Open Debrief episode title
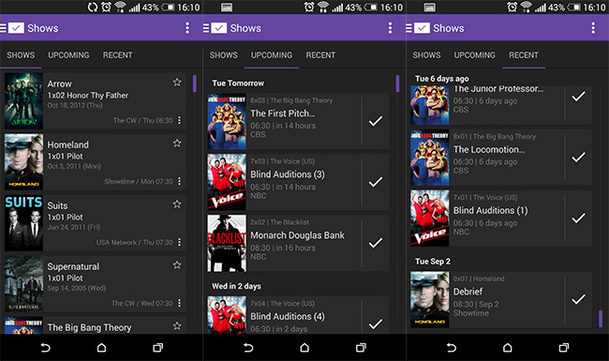The height and width of the screenshot is (361, 609). (x=468, y=291)
